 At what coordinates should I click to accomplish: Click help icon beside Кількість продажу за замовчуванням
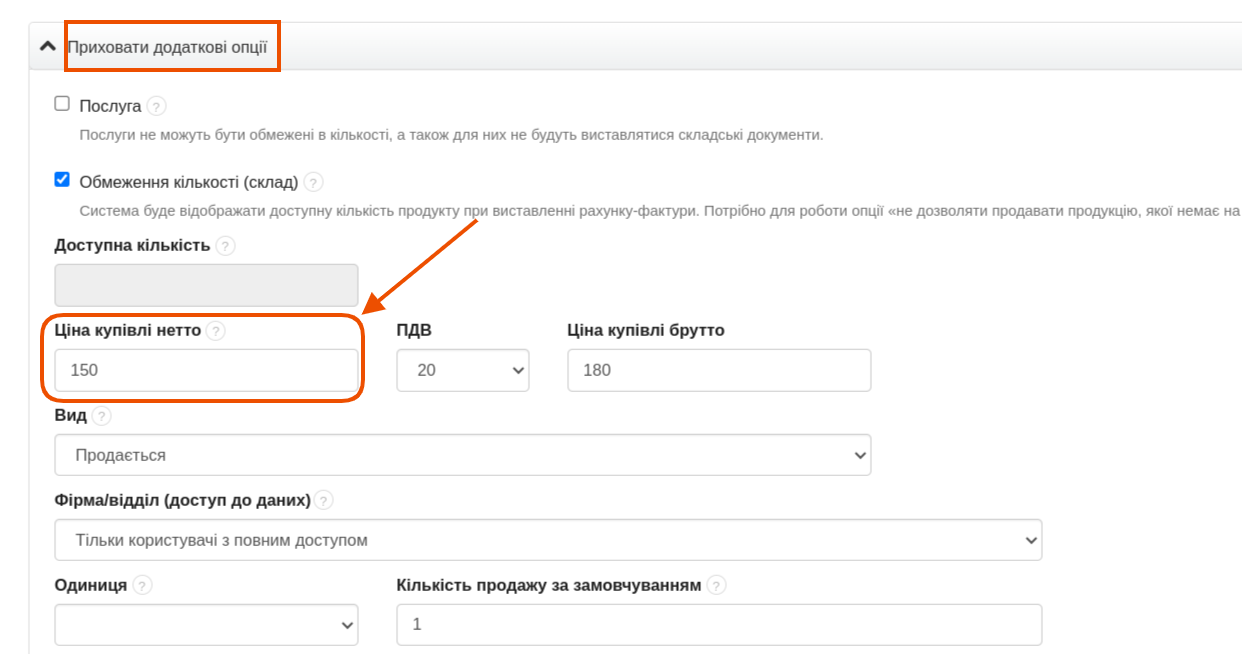coord(717,585)
